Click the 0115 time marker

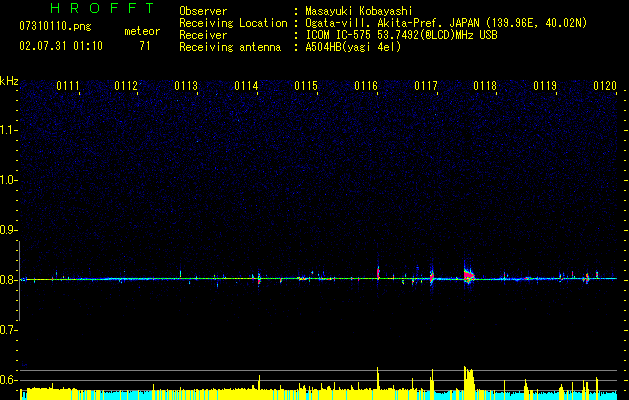click(306, 86)
